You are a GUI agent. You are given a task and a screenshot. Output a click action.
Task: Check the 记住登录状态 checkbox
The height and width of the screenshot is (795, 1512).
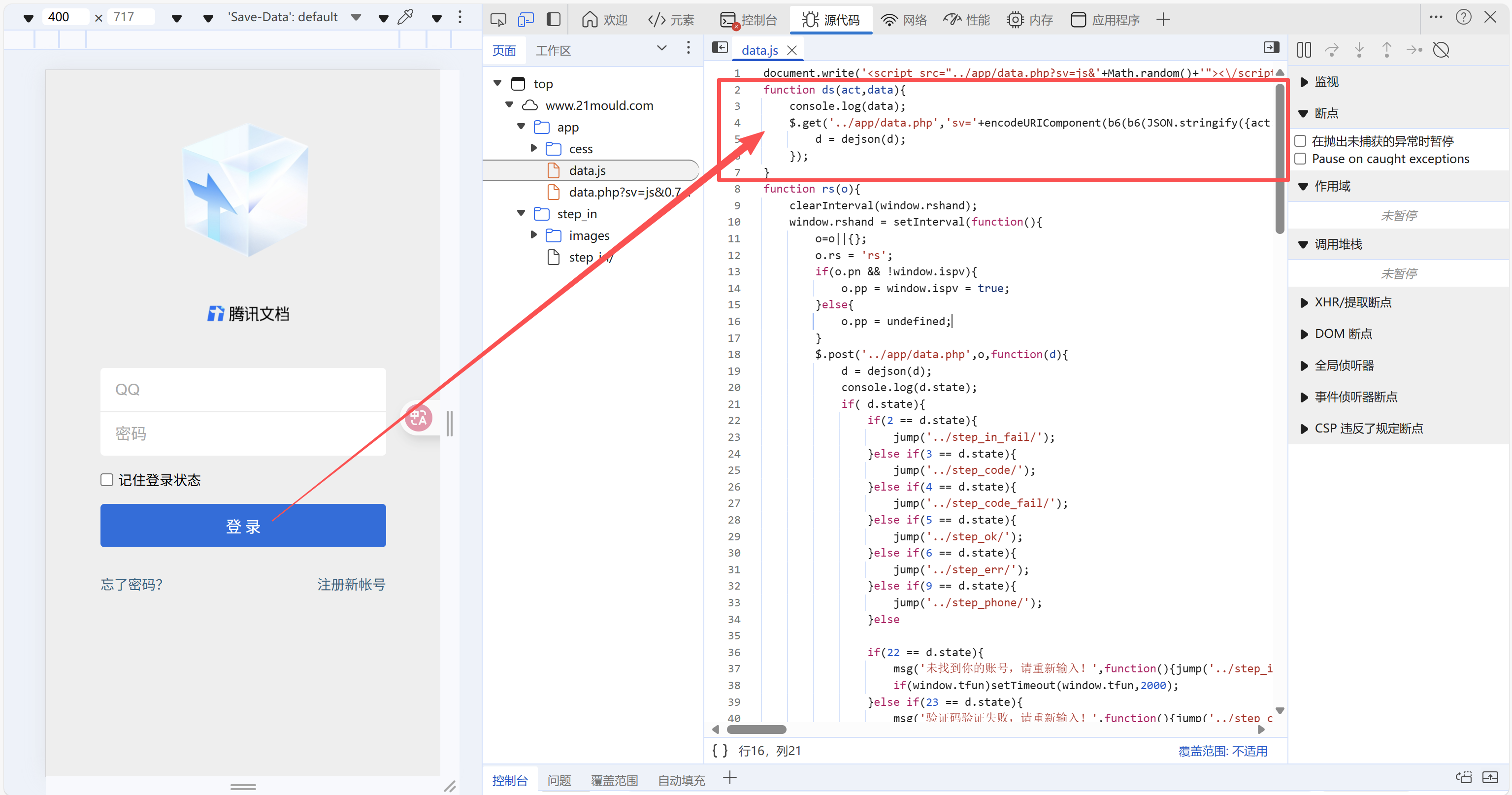pos(107,480)
